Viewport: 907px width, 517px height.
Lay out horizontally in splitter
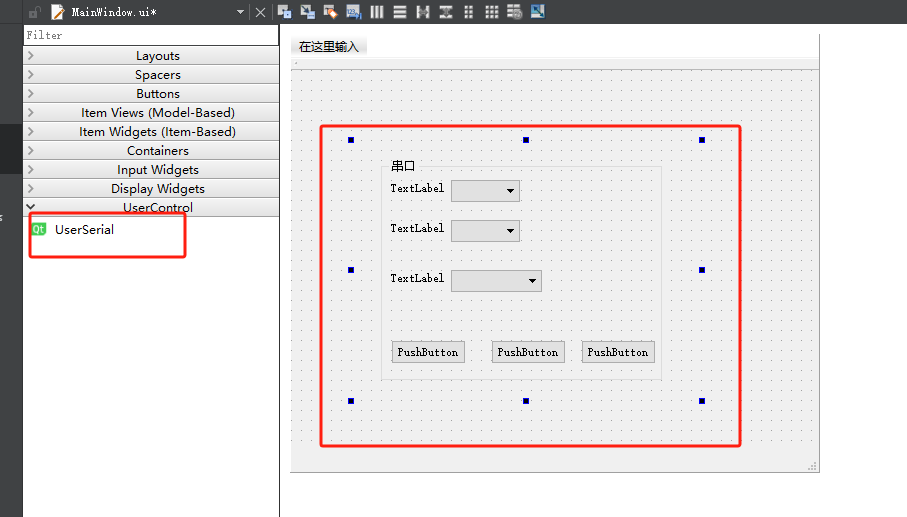click(x=423, y=12)
